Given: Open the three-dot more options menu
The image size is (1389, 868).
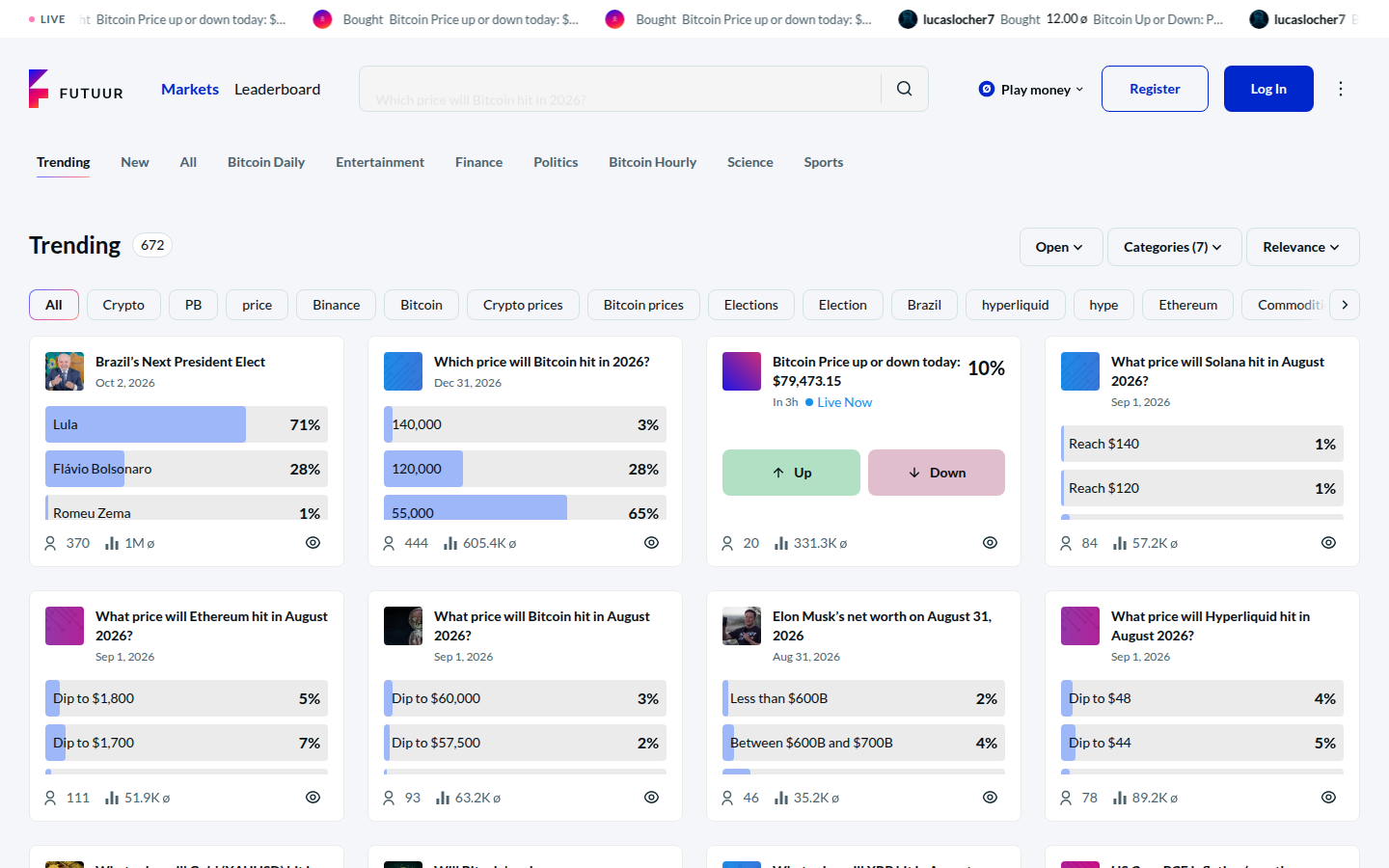Looking at the screenshot, I should (1341, 89).
